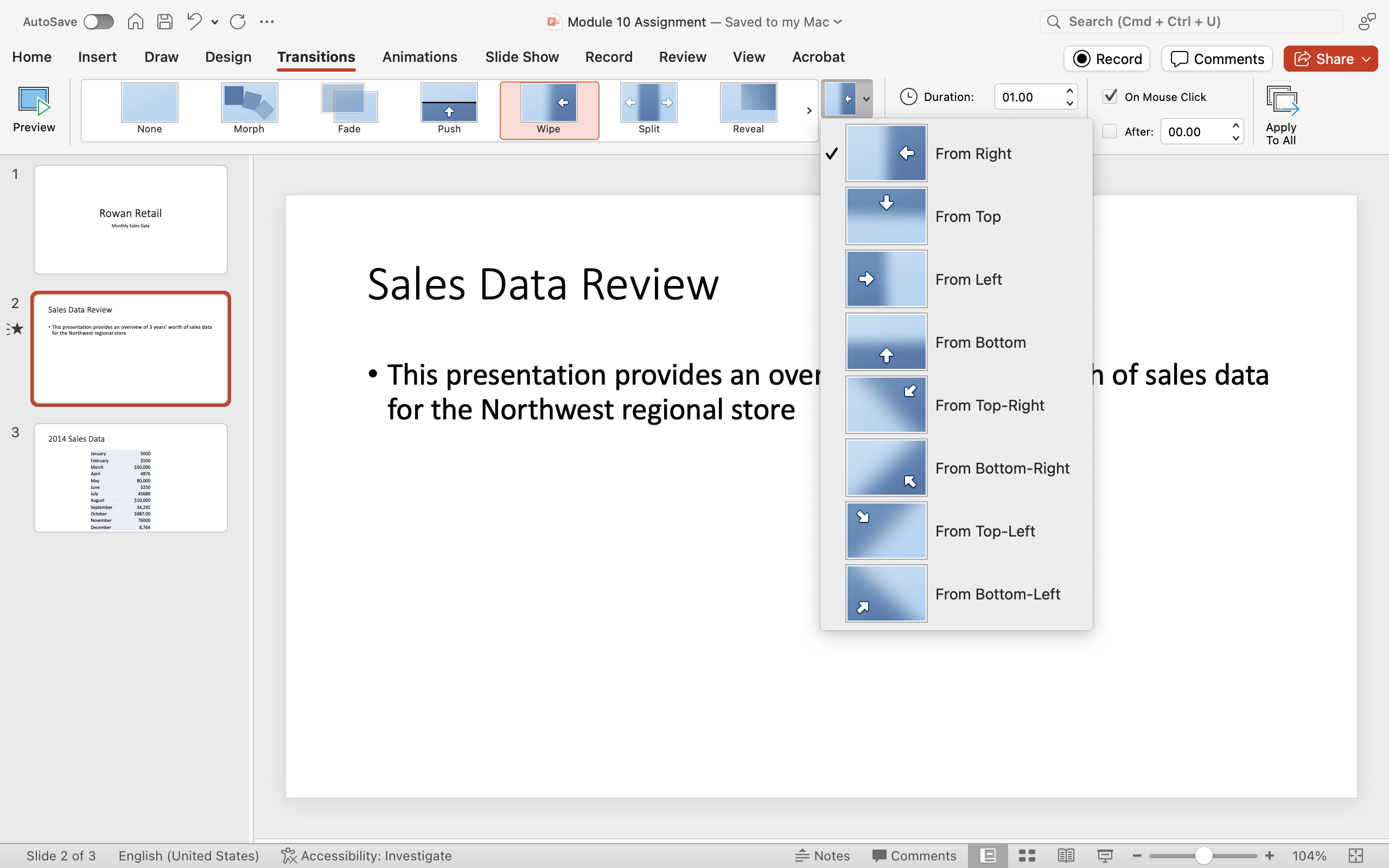The width and height of the screenshot is (1389, 868).
Task: Choose the From Top-Left wipe option
Action: [x=956, y=531]
